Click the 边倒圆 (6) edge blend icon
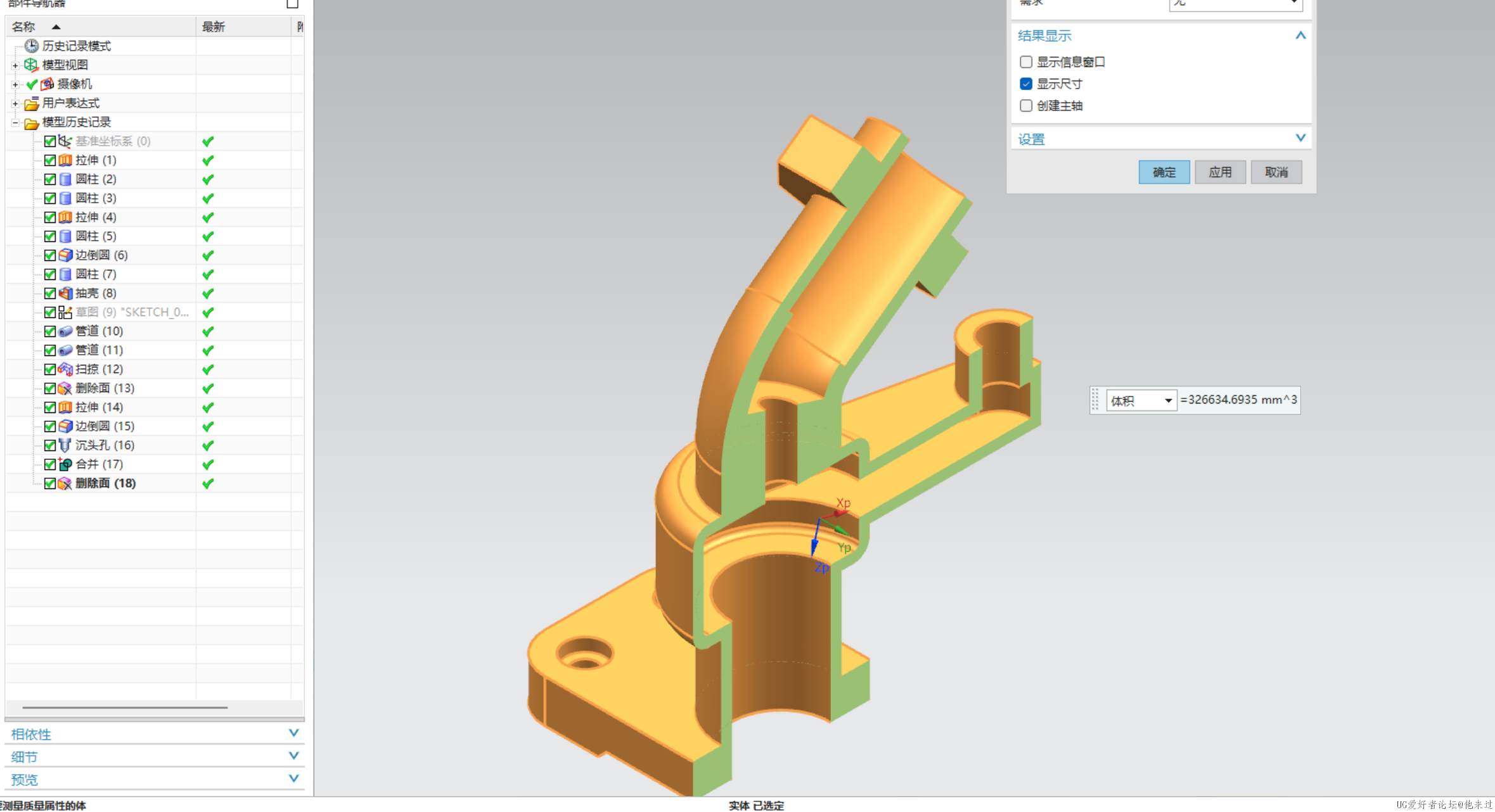This screenshot has height=812, width=1495. pyautogui.click(x=65, y=255)
